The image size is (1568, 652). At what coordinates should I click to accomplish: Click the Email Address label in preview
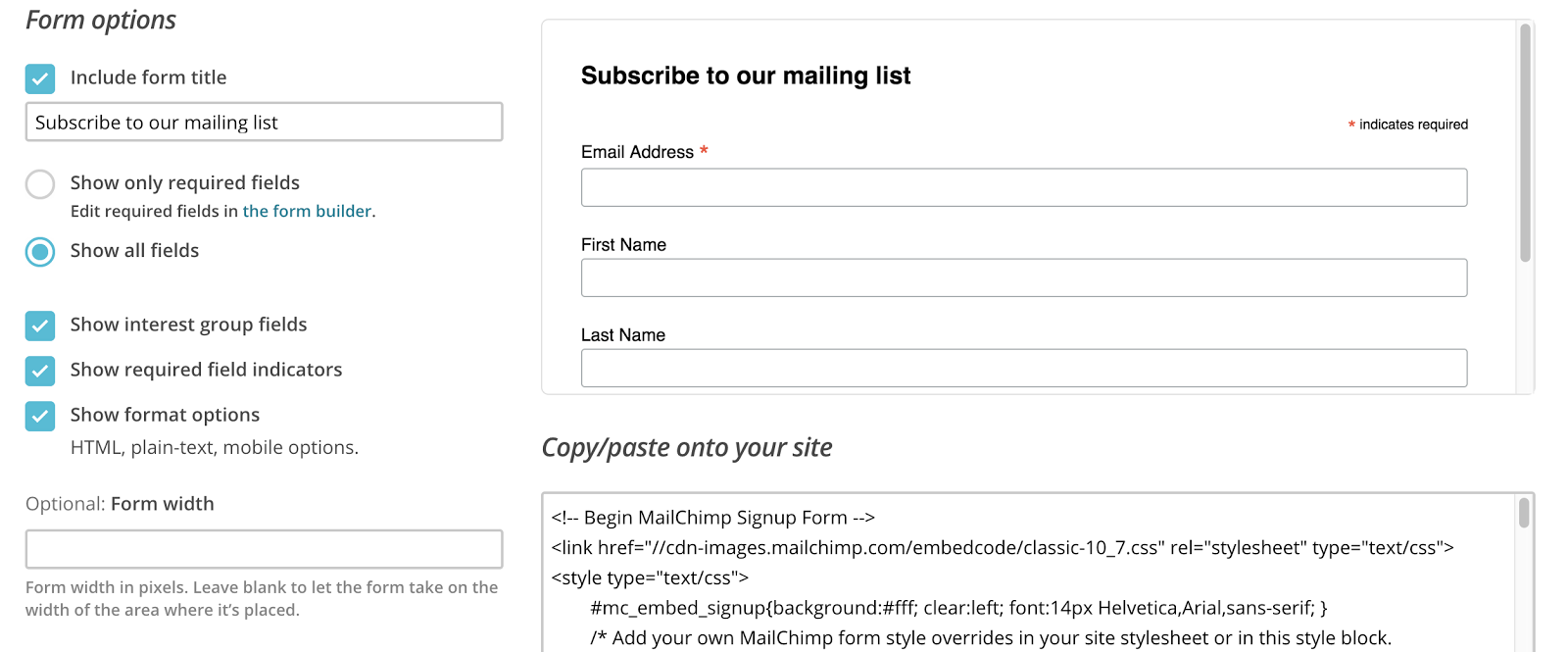637,152
